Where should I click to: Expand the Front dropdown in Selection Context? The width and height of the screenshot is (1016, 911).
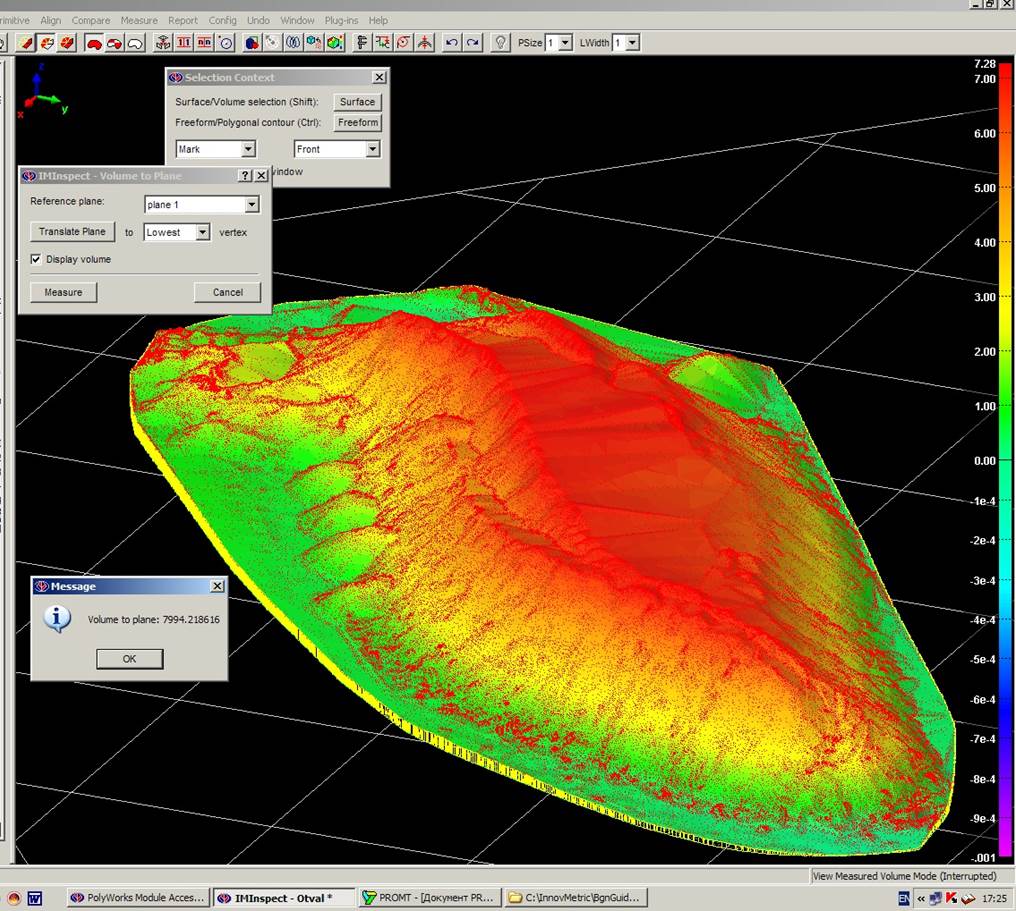(372, 149)
